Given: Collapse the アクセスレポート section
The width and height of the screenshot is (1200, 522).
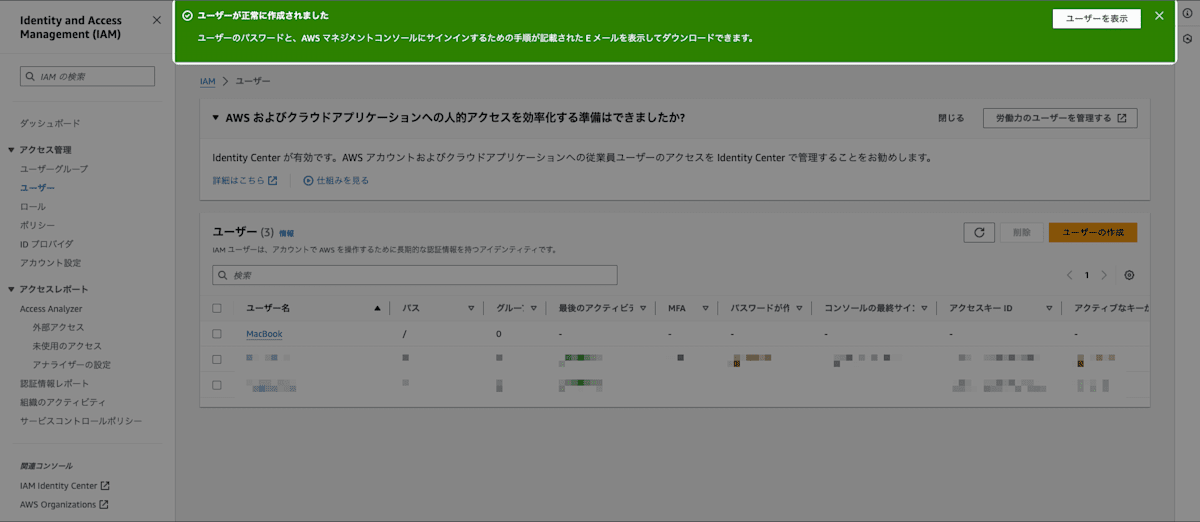Looking at the screenshot, I should (x=11, y=290).
